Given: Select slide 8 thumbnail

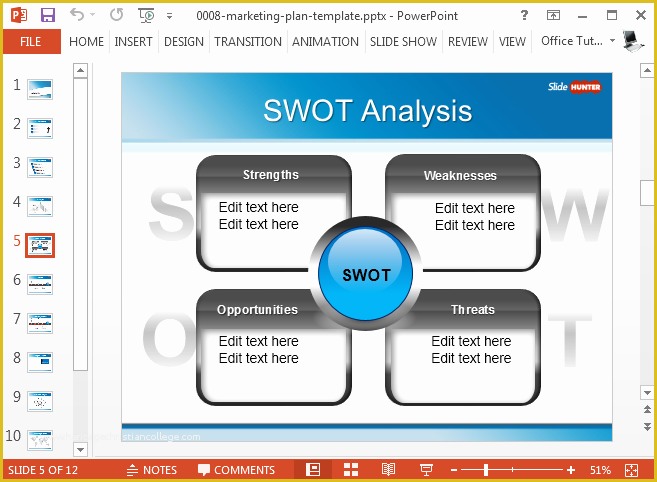Looking at the screenshot, I should pos(40,362).
